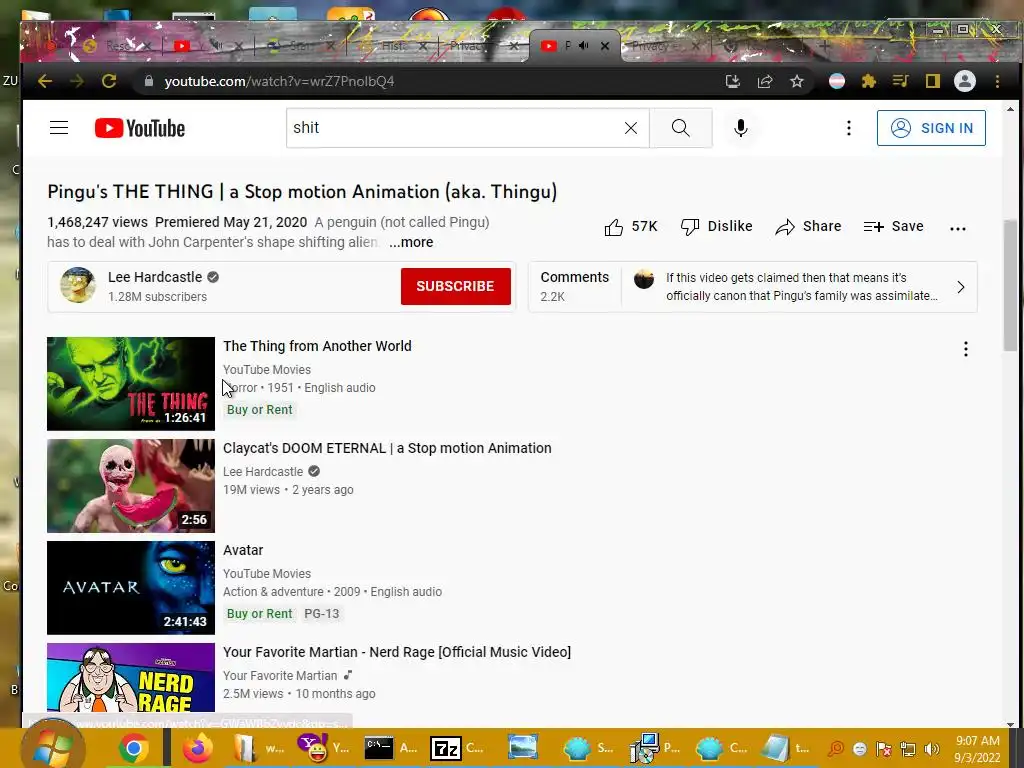Open the Windows Start orb

coord(52,748)
